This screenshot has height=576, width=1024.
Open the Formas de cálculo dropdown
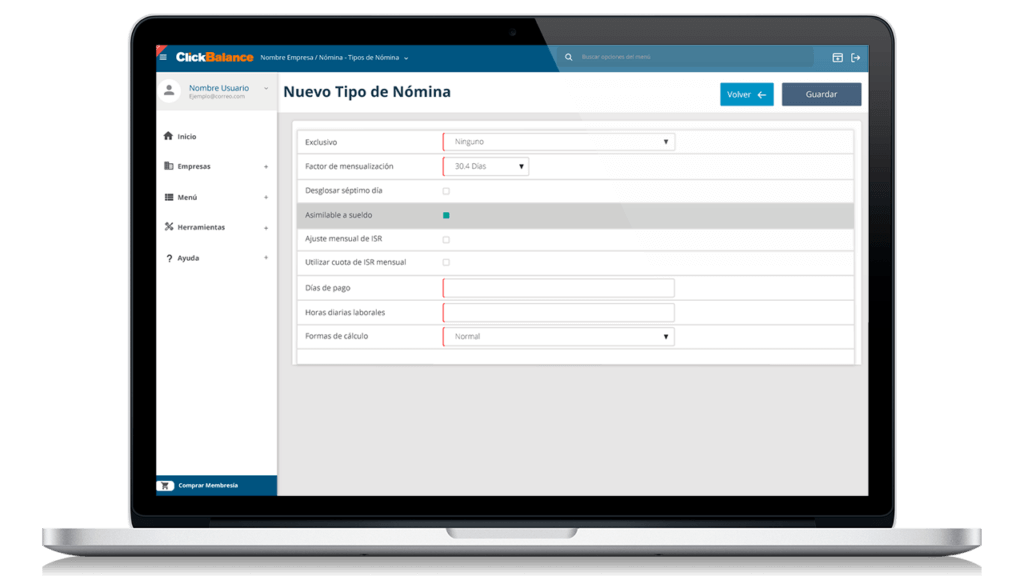click(558, 337)
